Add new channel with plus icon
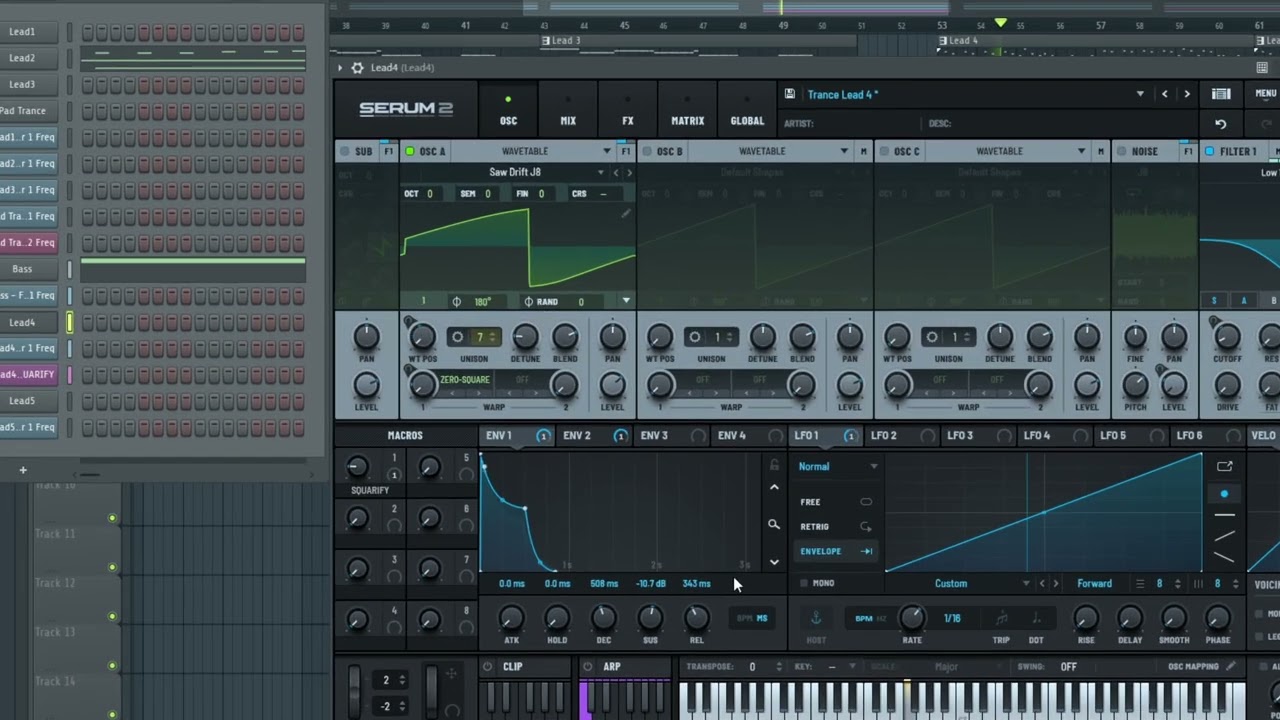The image size is (1280, 720). (x=23, y=470)
